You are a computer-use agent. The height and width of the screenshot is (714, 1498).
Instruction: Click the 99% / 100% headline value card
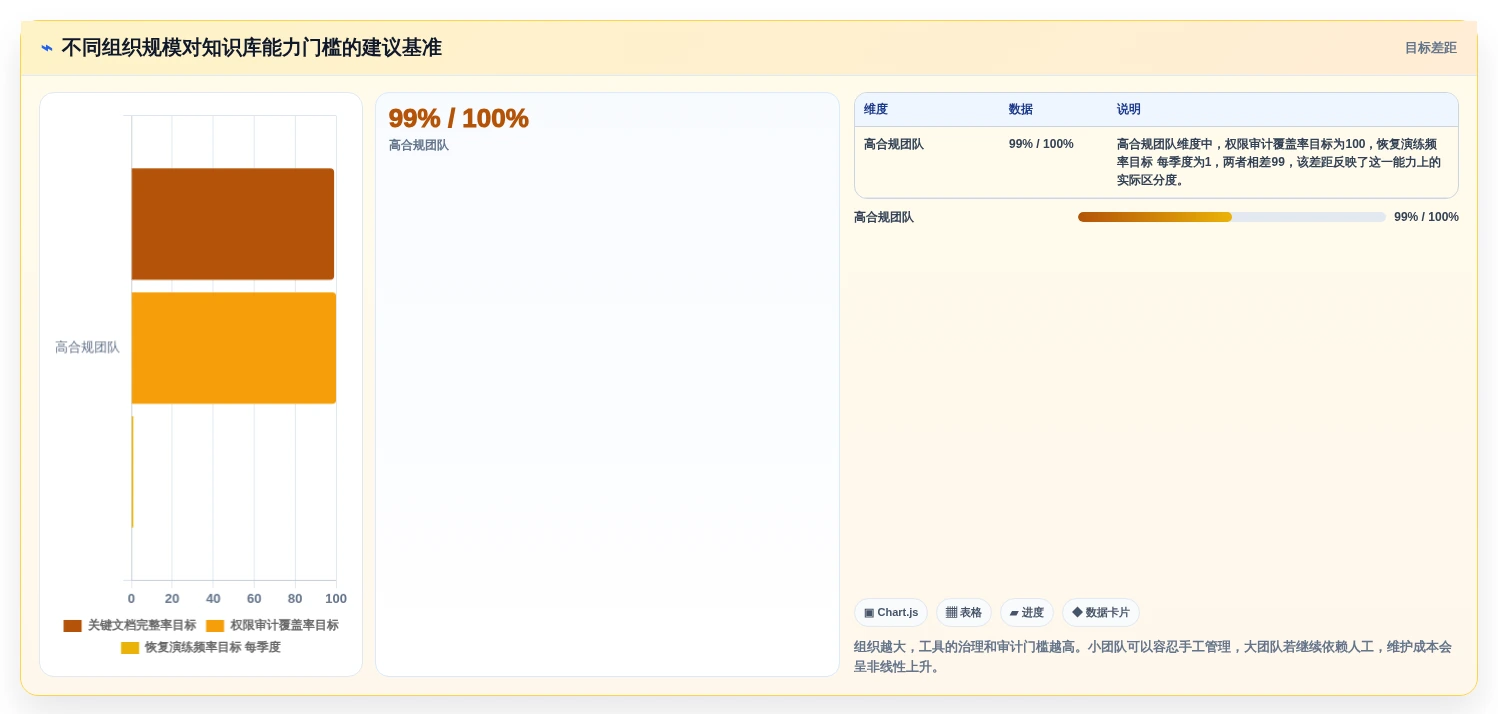[607, 384]
